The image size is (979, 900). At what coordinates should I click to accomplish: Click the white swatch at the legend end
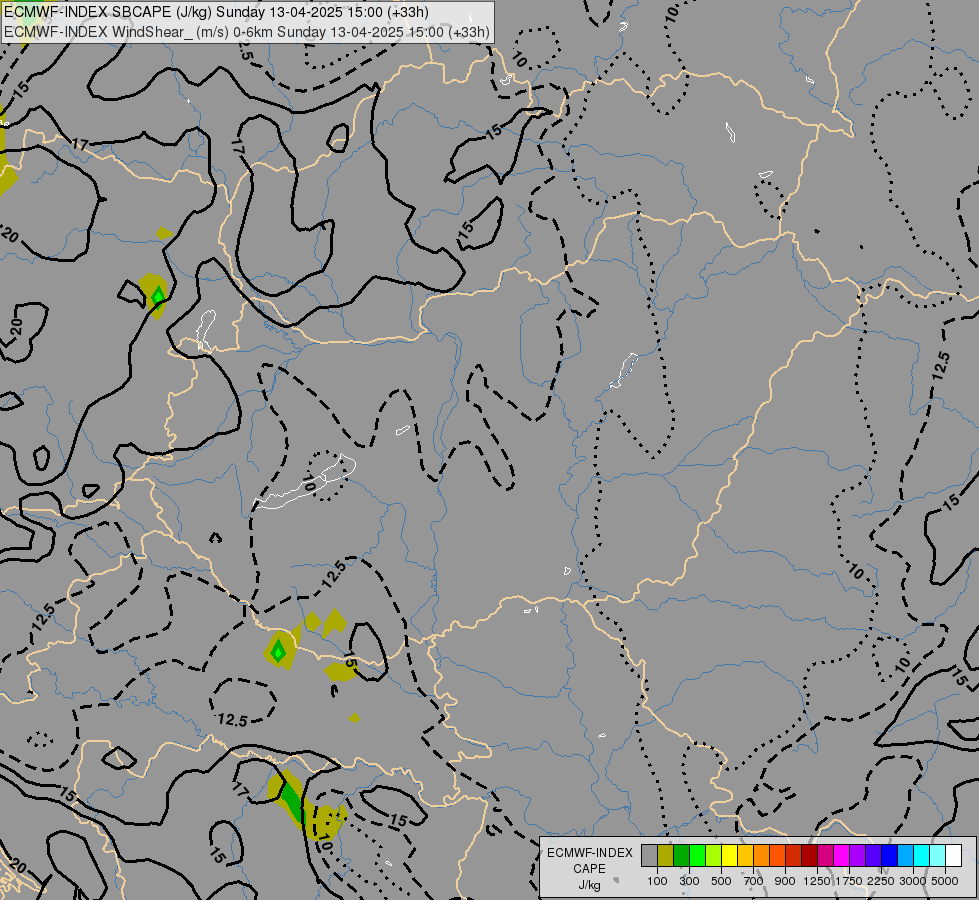pos(953,855)
